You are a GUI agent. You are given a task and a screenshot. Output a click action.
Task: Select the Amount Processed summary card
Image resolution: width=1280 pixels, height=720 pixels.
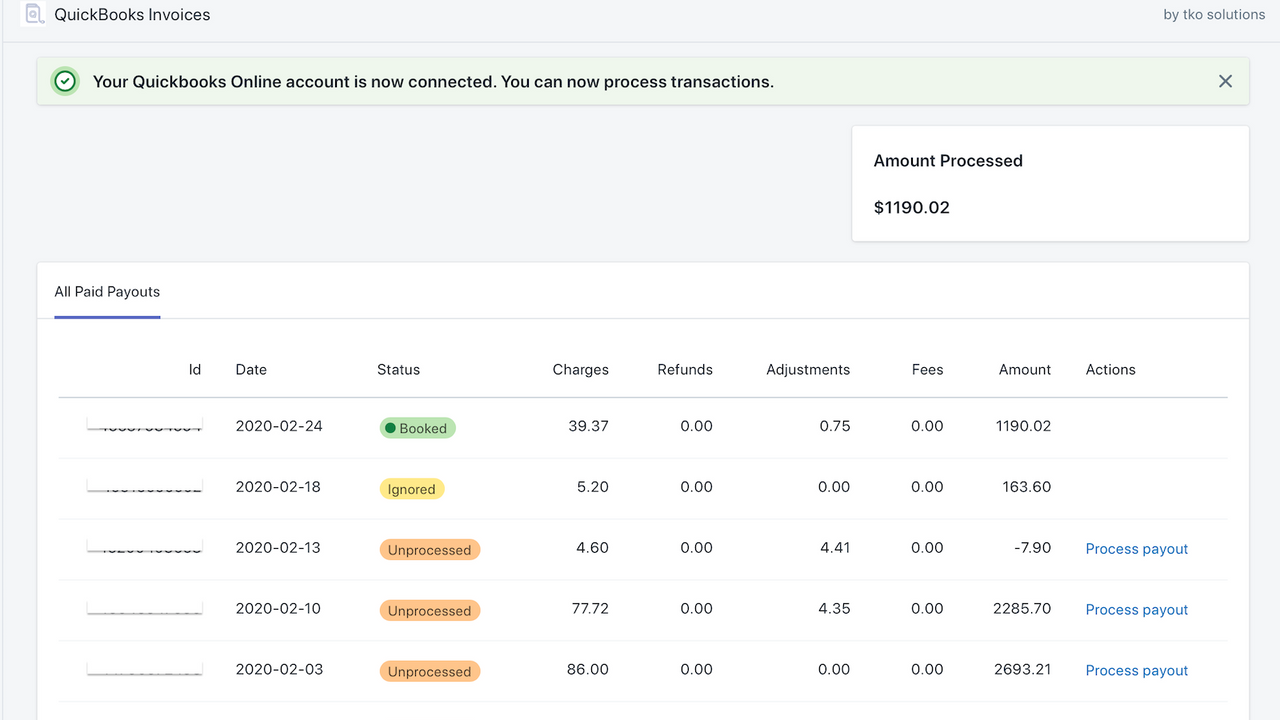point(1050,183)
